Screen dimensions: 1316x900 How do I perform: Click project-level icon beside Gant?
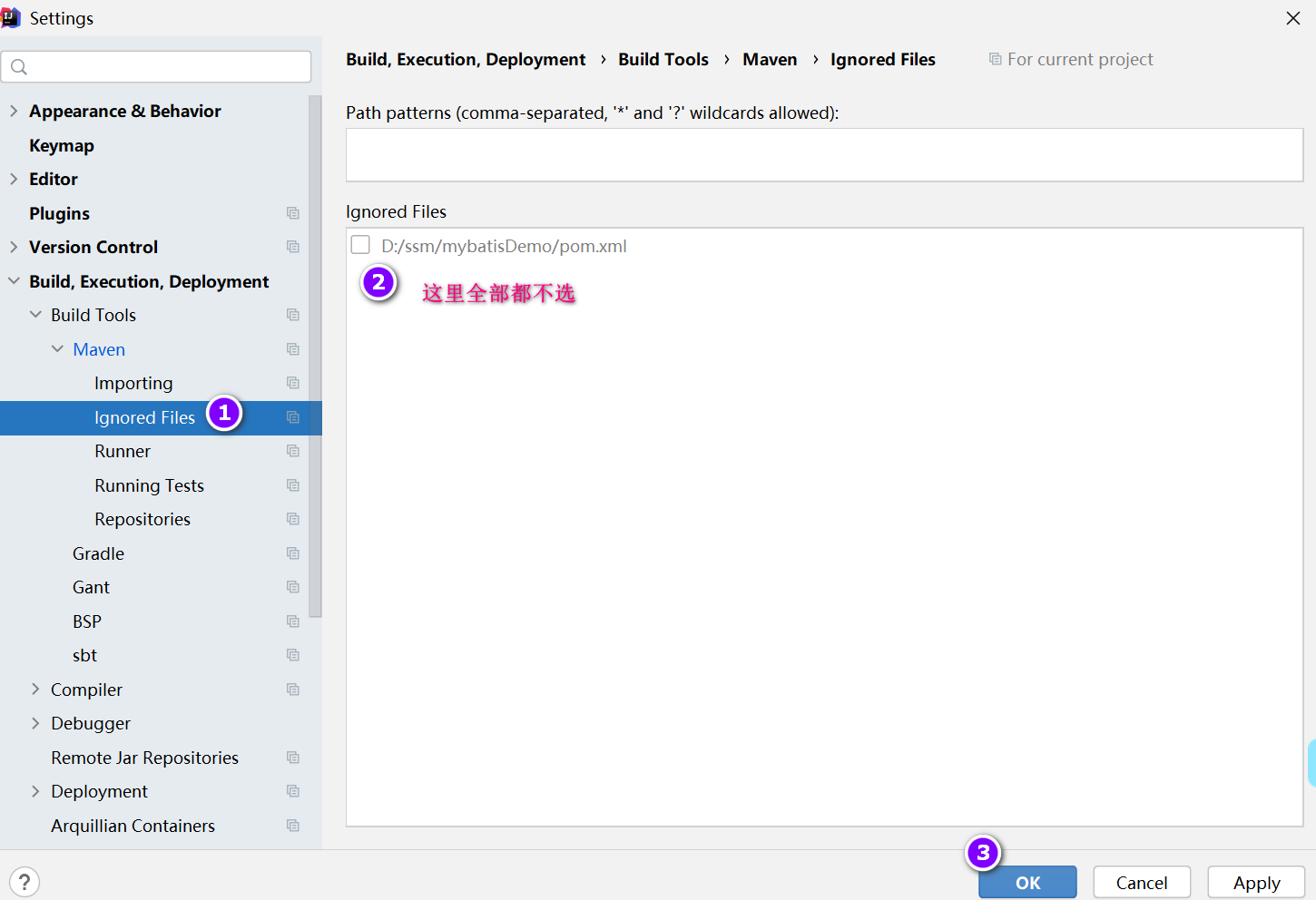pyautogui.click(x=293, y=587)
